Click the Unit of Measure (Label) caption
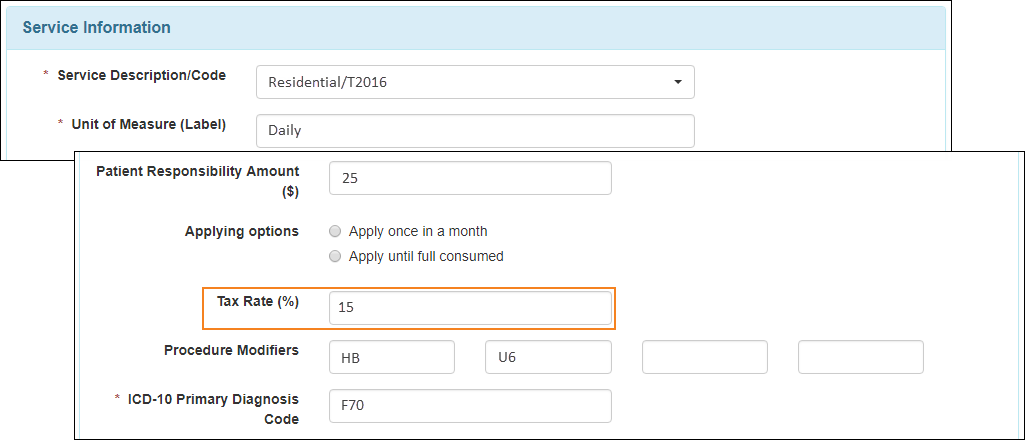Image resolution: width=1029 pixels, height=445 pixels. click(x=149, y=125)
